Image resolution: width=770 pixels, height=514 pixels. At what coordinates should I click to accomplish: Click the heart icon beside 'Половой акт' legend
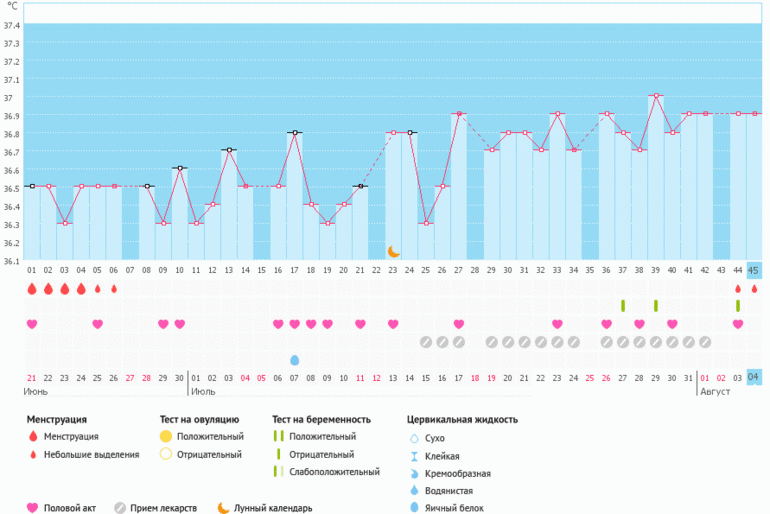pos(32,507)
